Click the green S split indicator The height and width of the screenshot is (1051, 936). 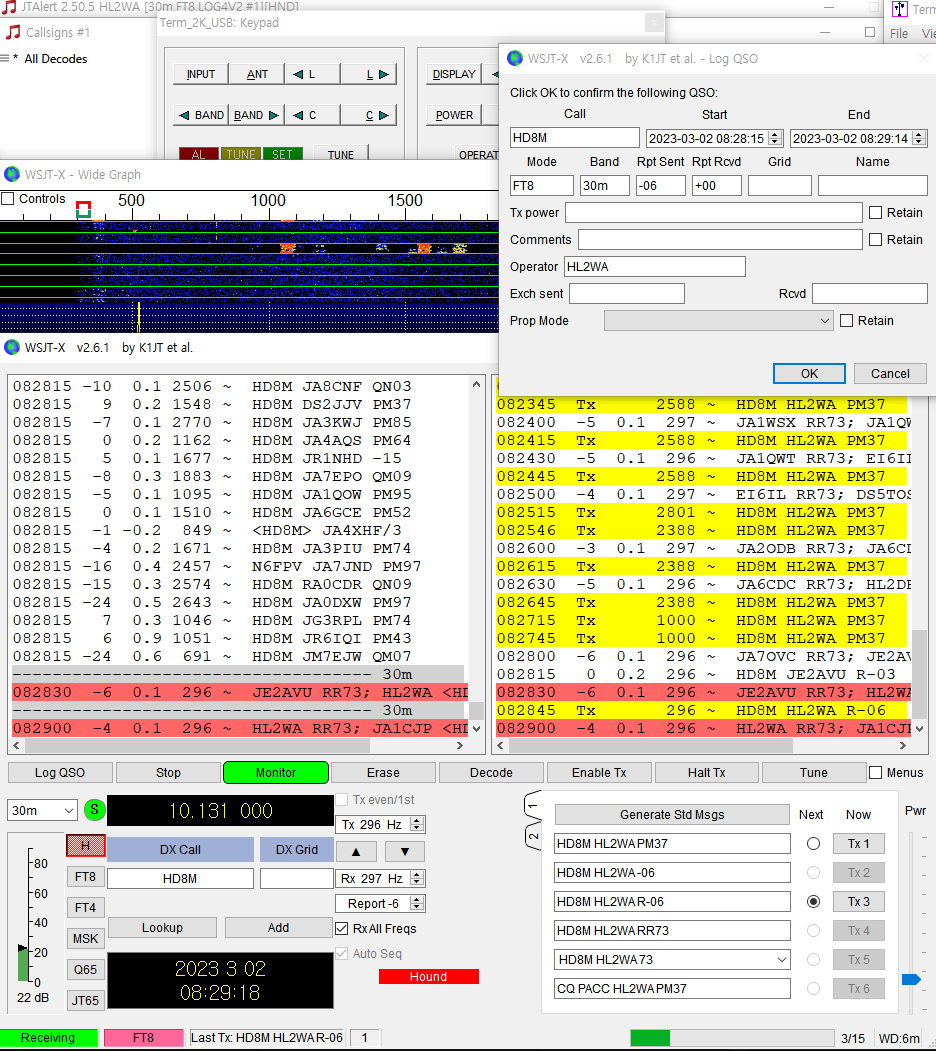tap(94, 810)
